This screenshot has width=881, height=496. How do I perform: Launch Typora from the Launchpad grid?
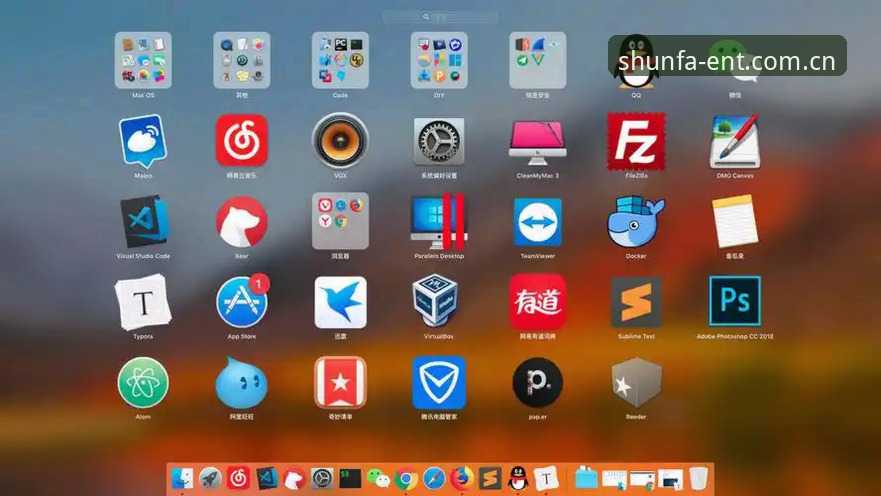(143, 302)
